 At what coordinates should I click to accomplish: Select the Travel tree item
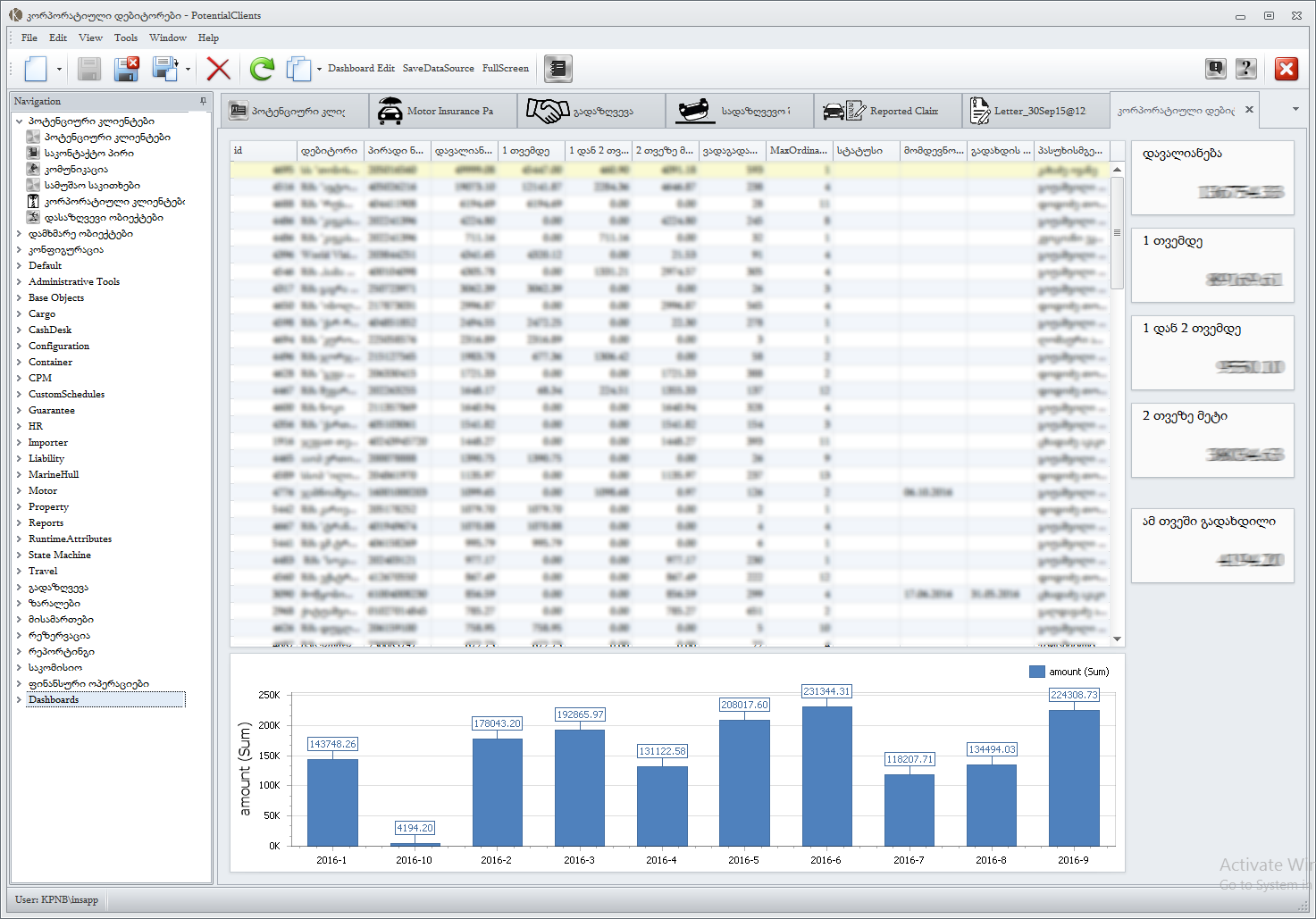click(x=43, y=571)
